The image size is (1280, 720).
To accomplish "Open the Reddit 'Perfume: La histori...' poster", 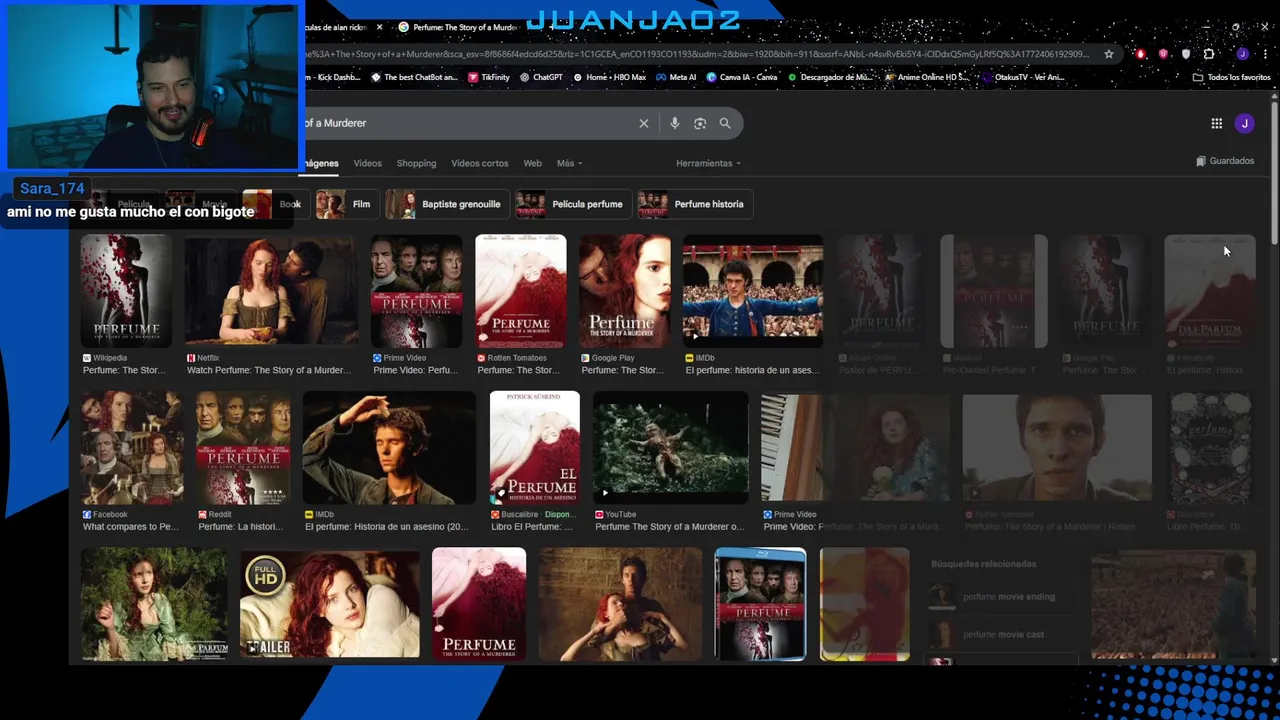I will pos(243,447).
